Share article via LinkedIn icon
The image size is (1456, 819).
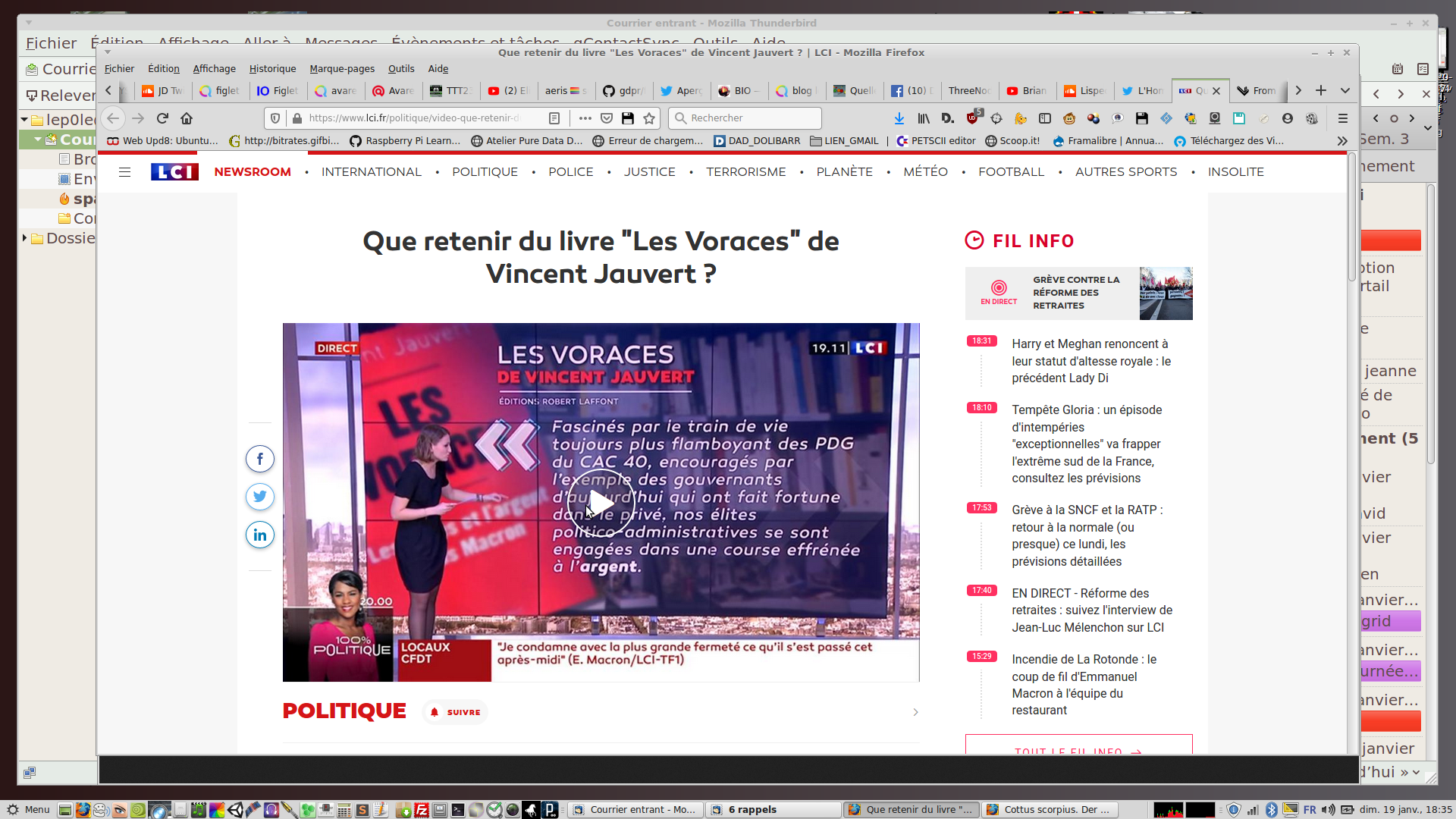click(260, 535)
